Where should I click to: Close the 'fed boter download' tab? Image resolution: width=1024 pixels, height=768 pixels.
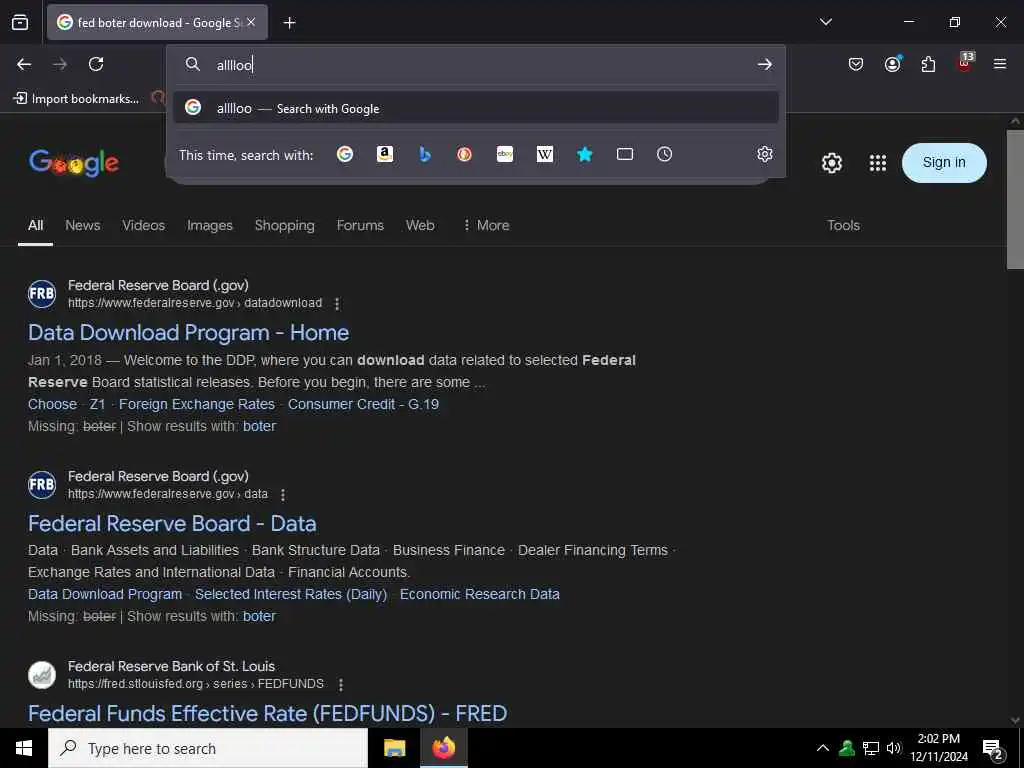[x=251, y=22]
